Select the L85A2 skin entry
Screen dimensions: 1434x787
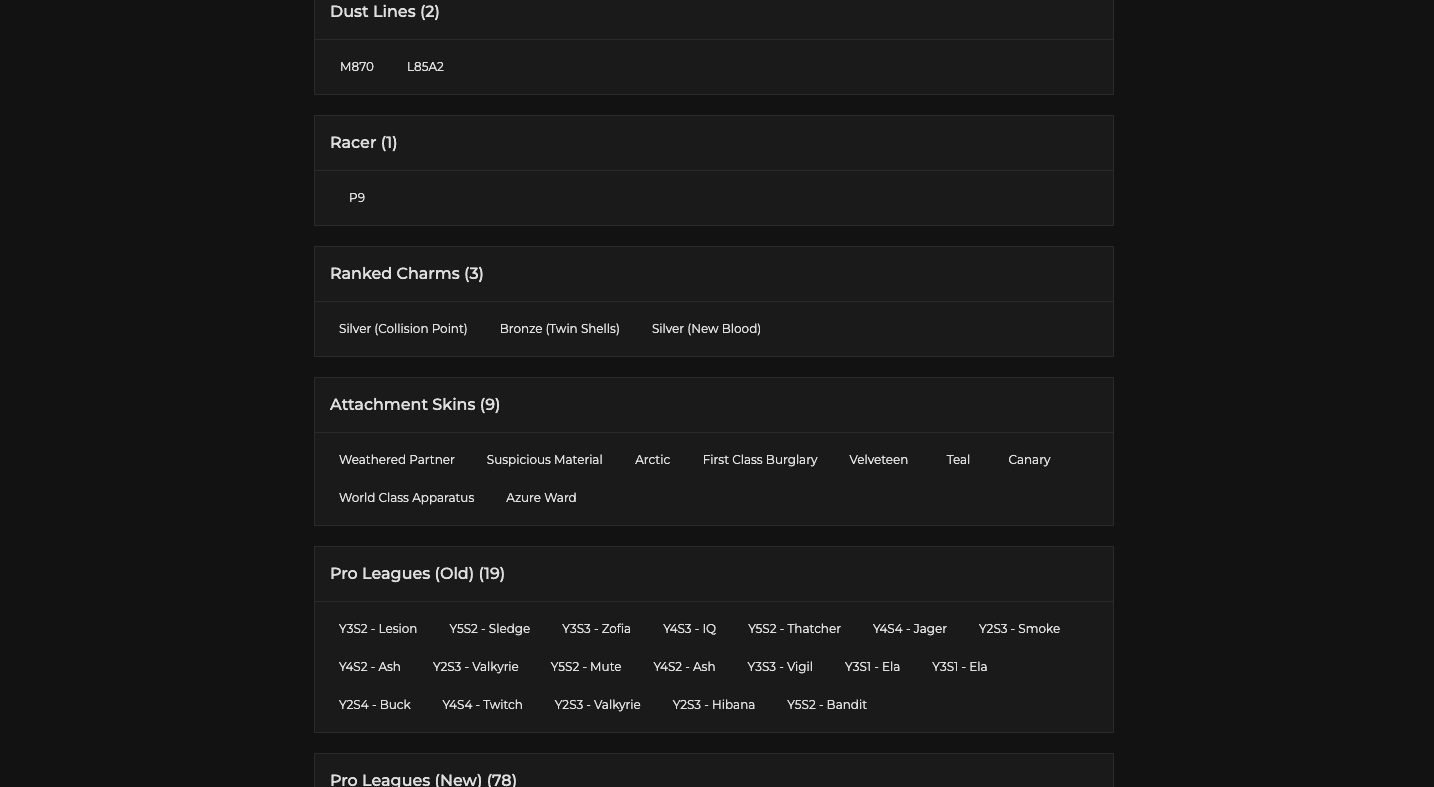click(x=425, y=67)
